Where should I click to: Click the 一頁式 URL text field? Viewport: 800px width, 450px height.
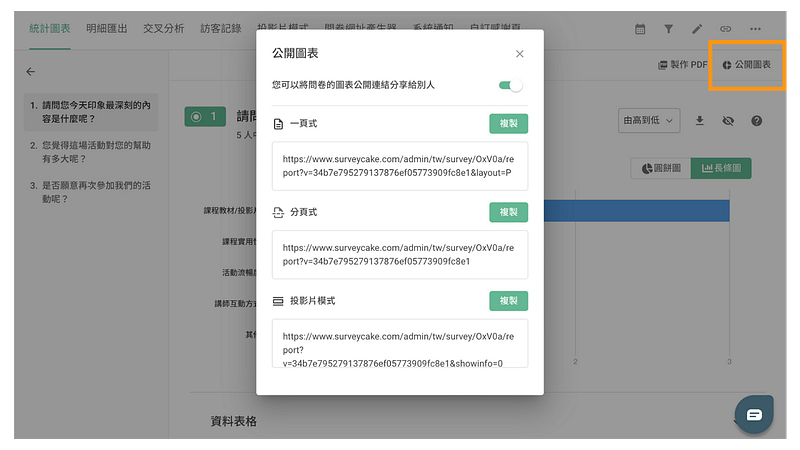pyautogui.click(x=399, y=166)
